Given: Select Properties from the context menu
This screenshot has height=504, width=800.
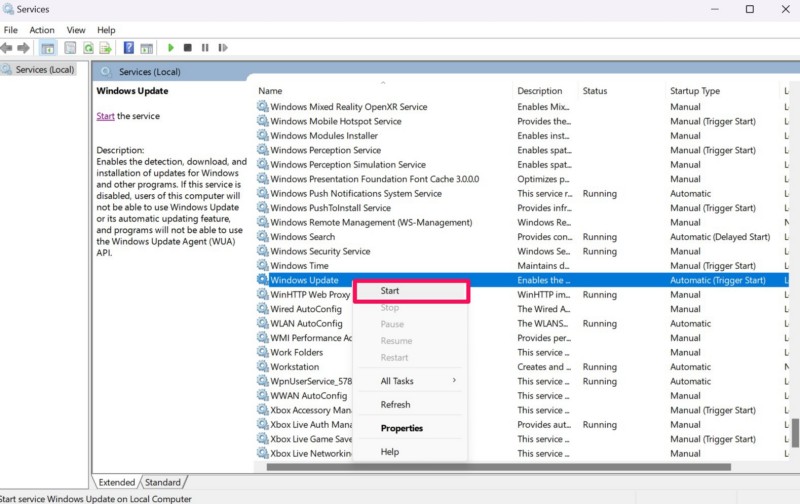Looking at the screenshot, I should coord(402,428).
